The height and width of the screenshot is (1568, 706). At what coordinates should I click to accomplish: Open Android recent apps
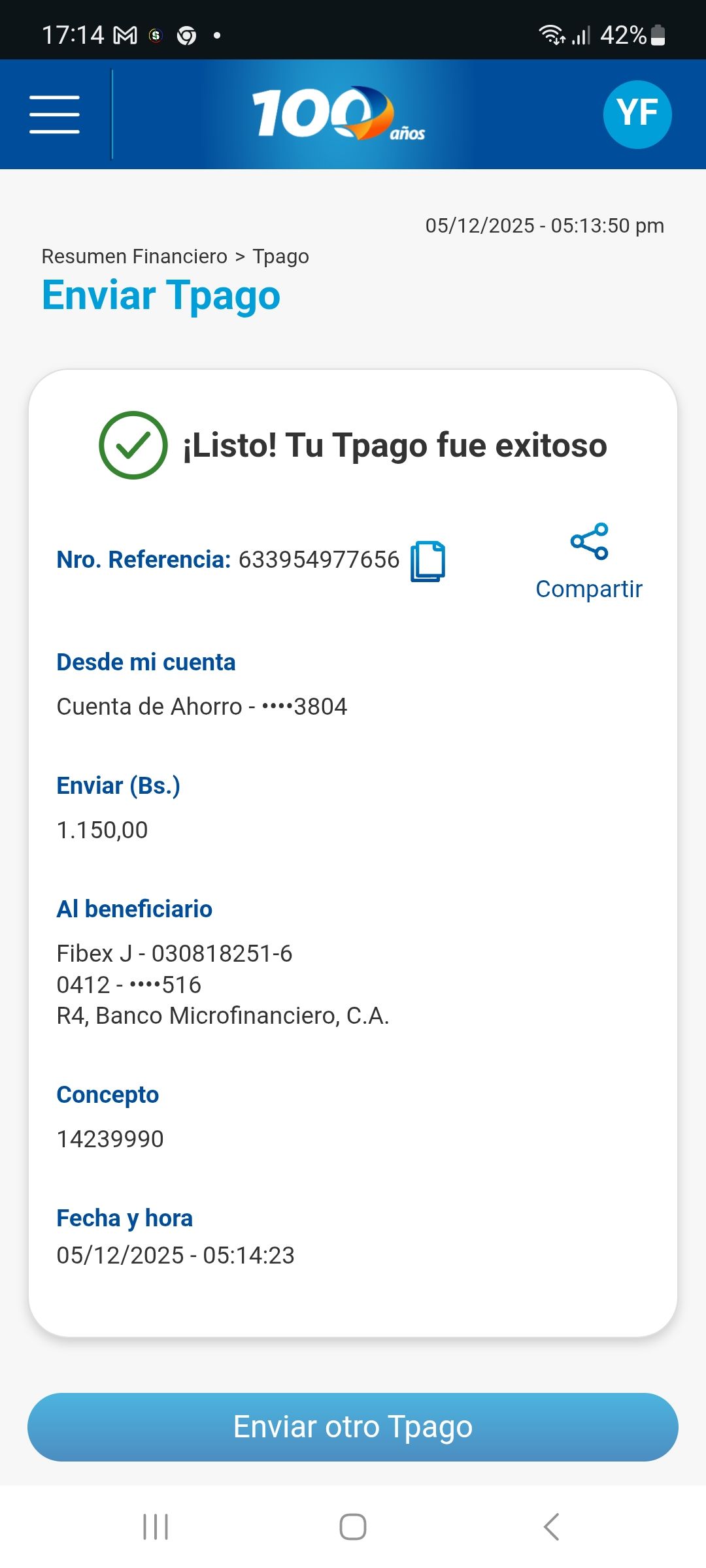[x=156, y=1527]
